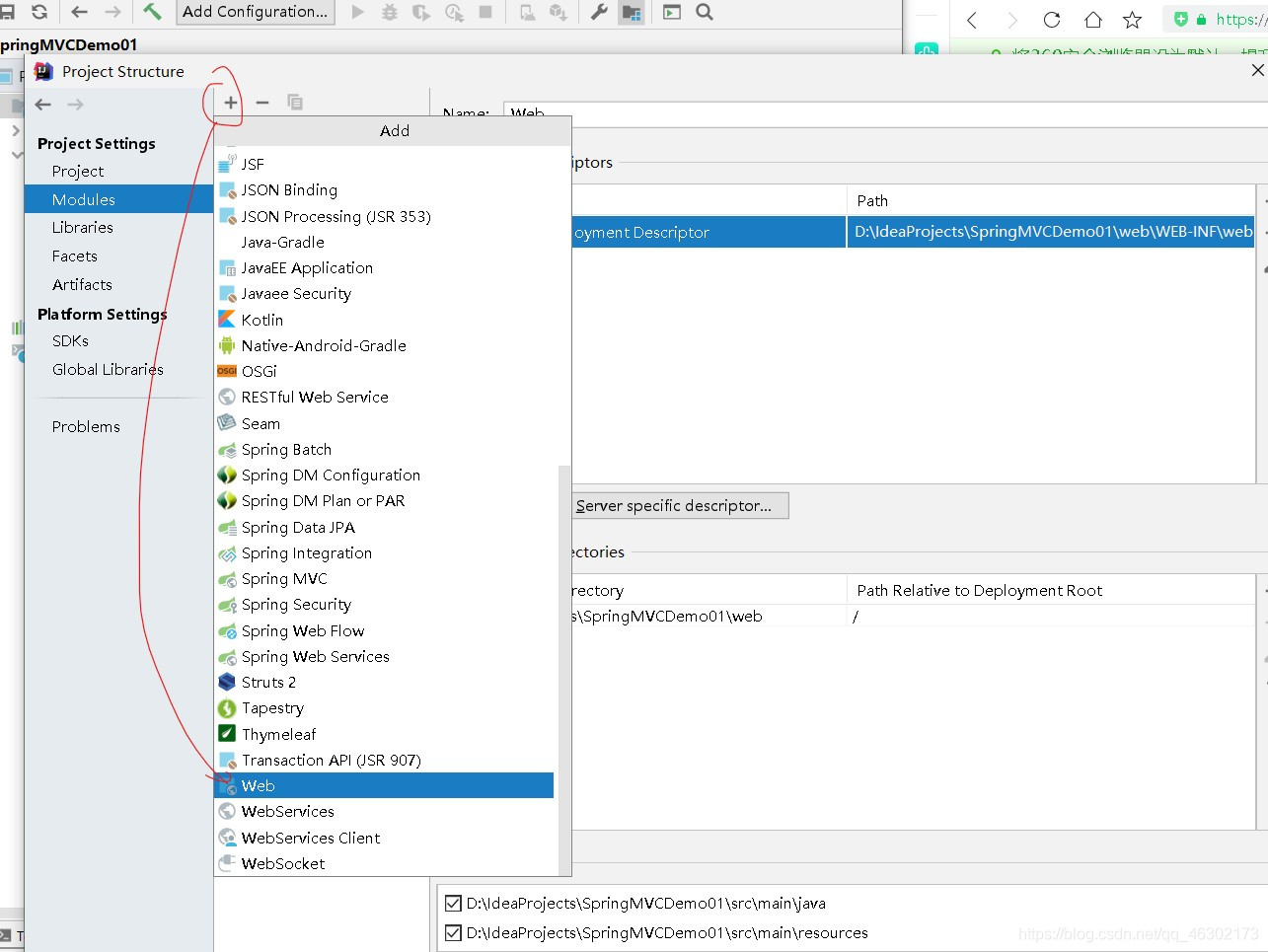
Task: Click the Debug bug icon in toolbar
Action: tap(390, 12)
